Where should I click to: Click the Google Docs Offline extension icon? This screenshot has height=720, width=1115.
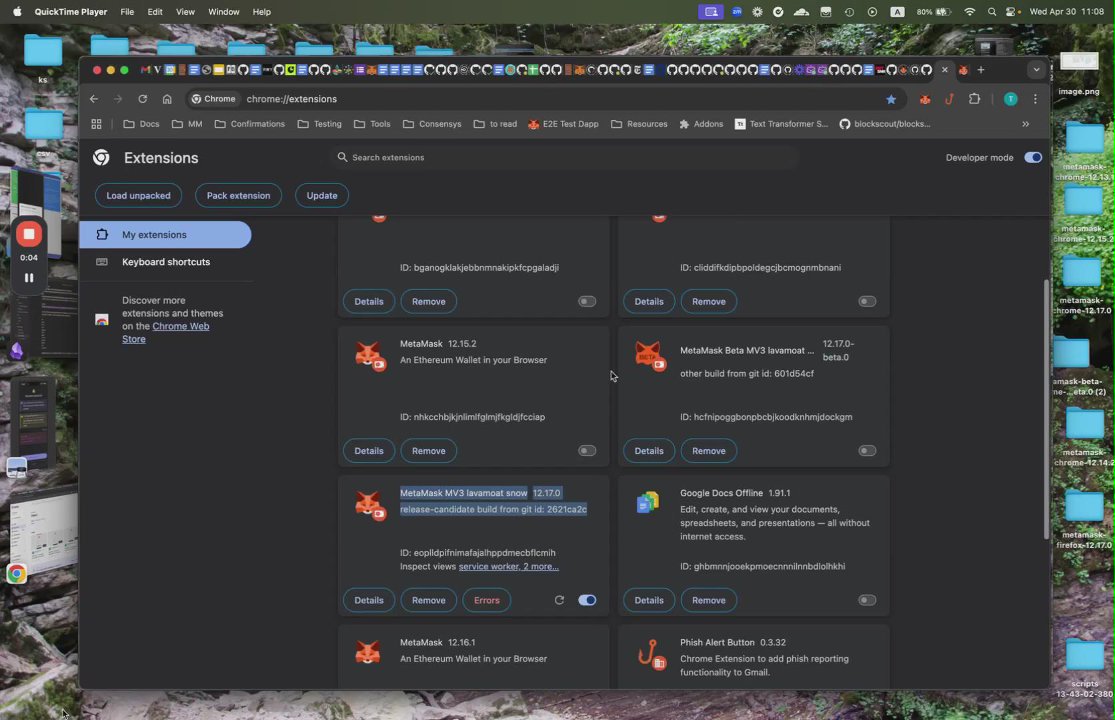click(648, 503)
